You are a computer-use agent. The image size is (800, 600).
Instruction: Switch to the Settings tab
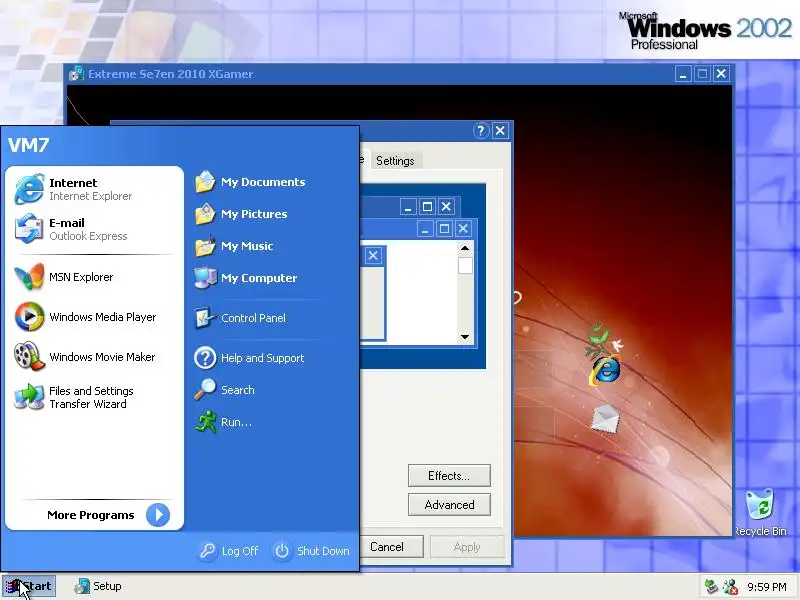pos(395,161)
